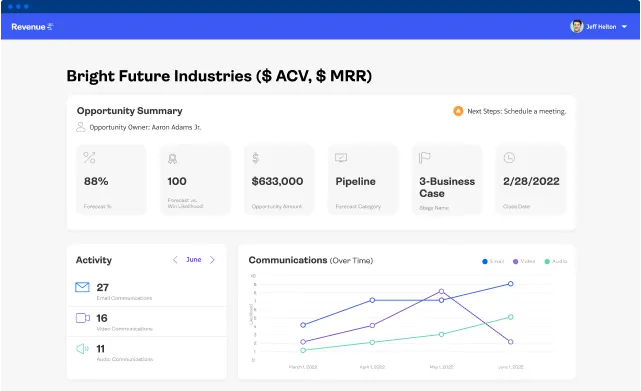Go to previous month in Activity
641x391 pixels.
[175, 260]
